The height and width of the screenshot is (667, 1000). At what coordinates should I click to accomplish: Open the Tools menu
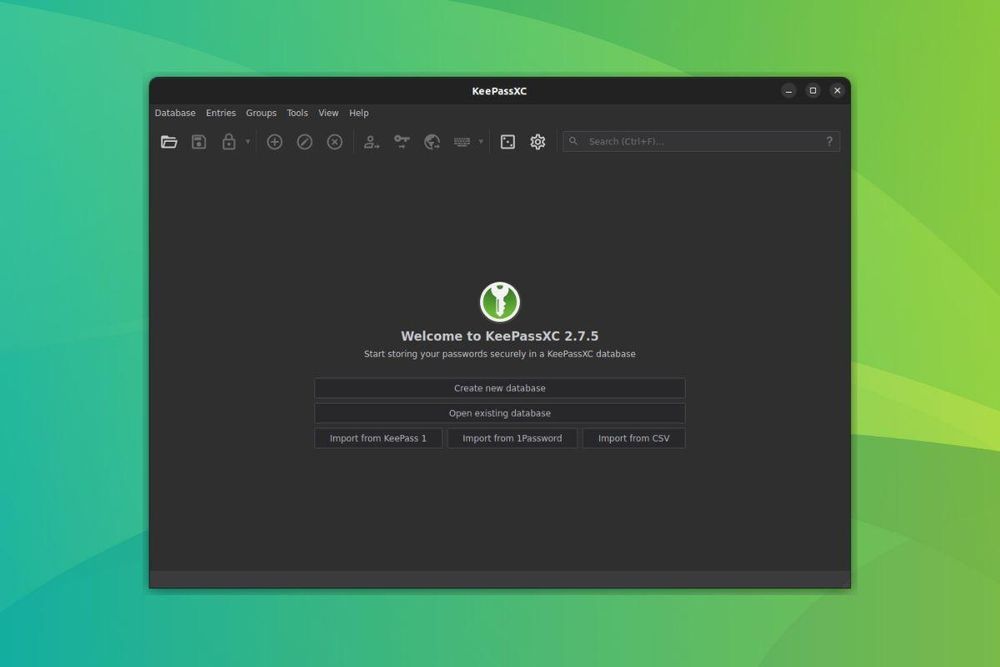(x=297, y=113)
